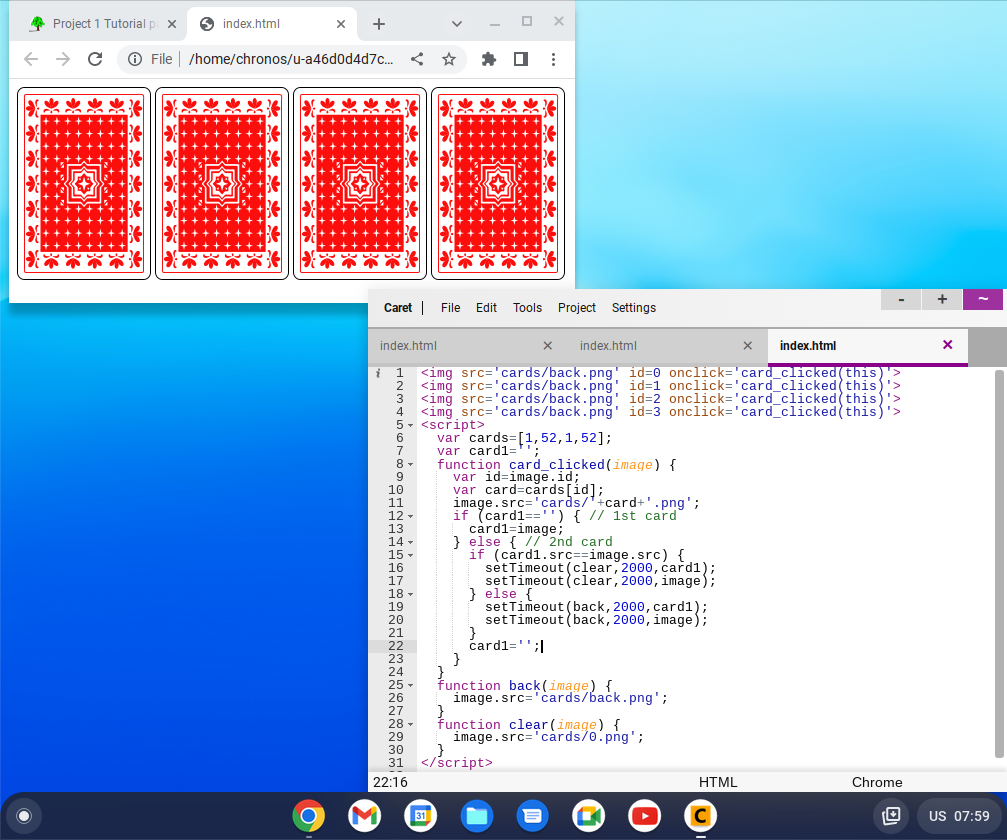Image resolution: width=1007 pixels, height=840 pixels.
Task: Open a new browser tab
Action: point(379,24)
